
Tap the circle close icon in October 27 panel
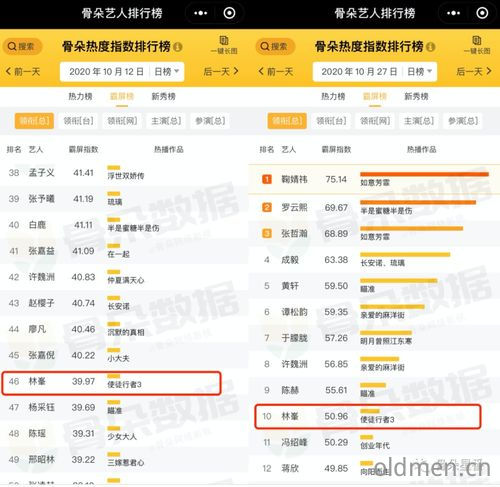pos(482,13)
